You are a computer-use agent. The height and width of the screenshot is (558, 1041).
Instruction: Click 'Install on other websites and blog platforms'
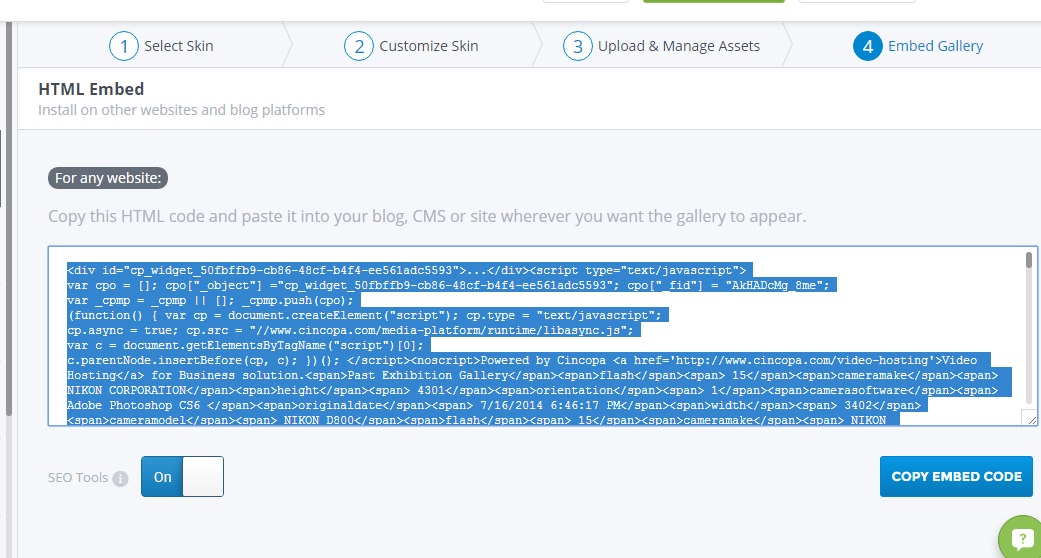point(181,110)
